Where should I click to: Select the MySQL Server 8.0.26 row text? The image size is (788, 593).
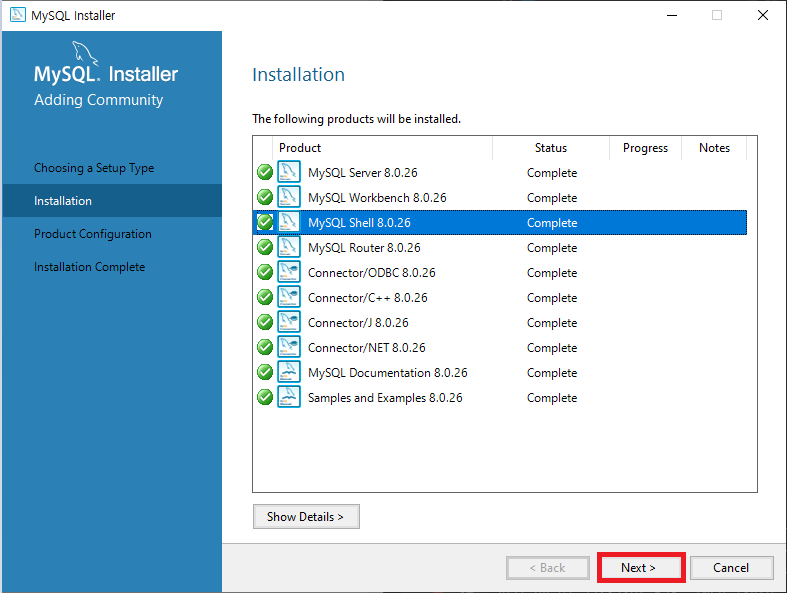[x=363, y=173]
